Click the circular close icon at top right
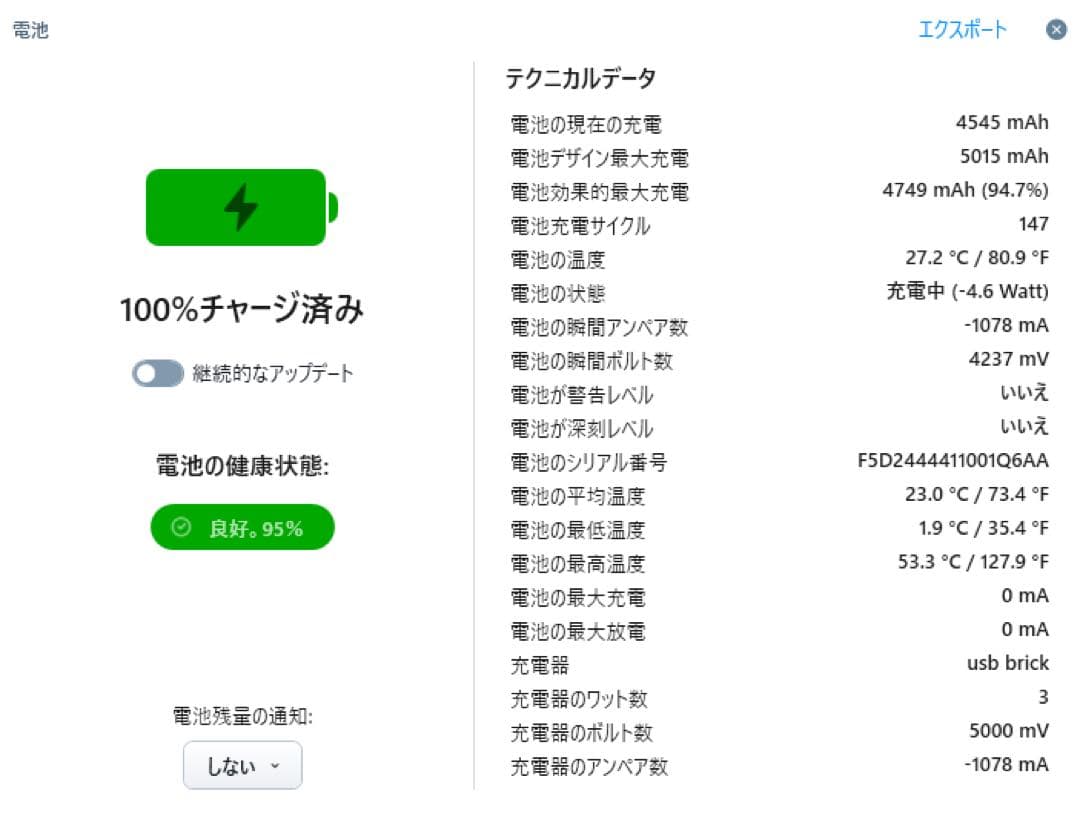 [1056, 30]
